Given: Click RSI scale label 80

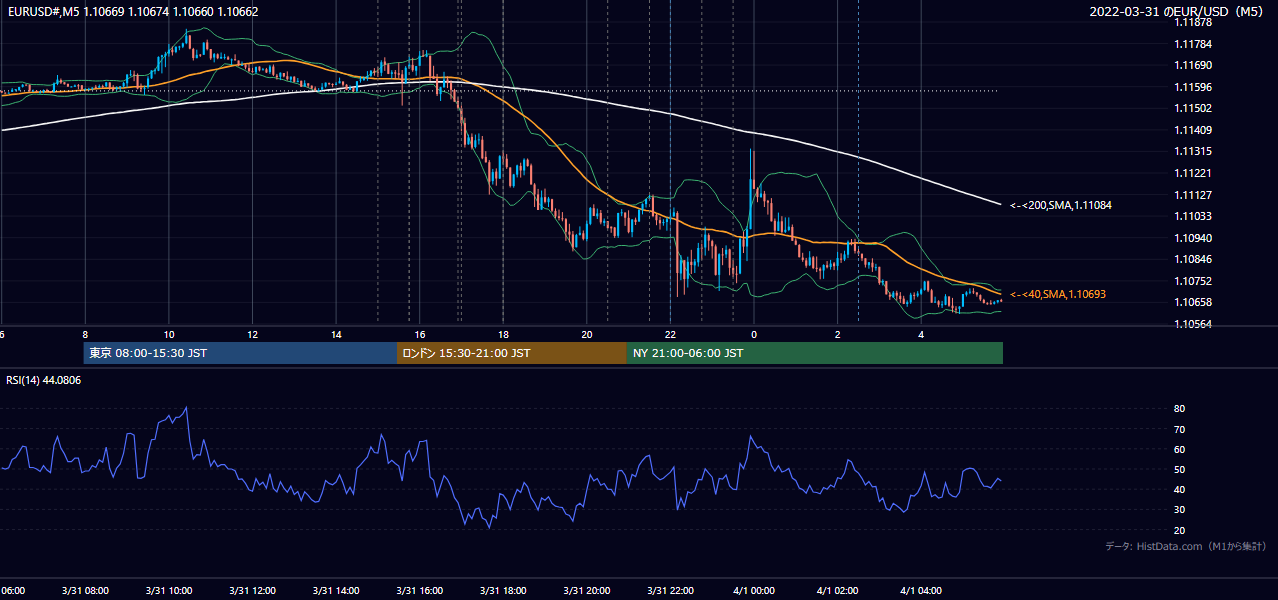Looking at the screenshot, I should tap(1180, 409).
